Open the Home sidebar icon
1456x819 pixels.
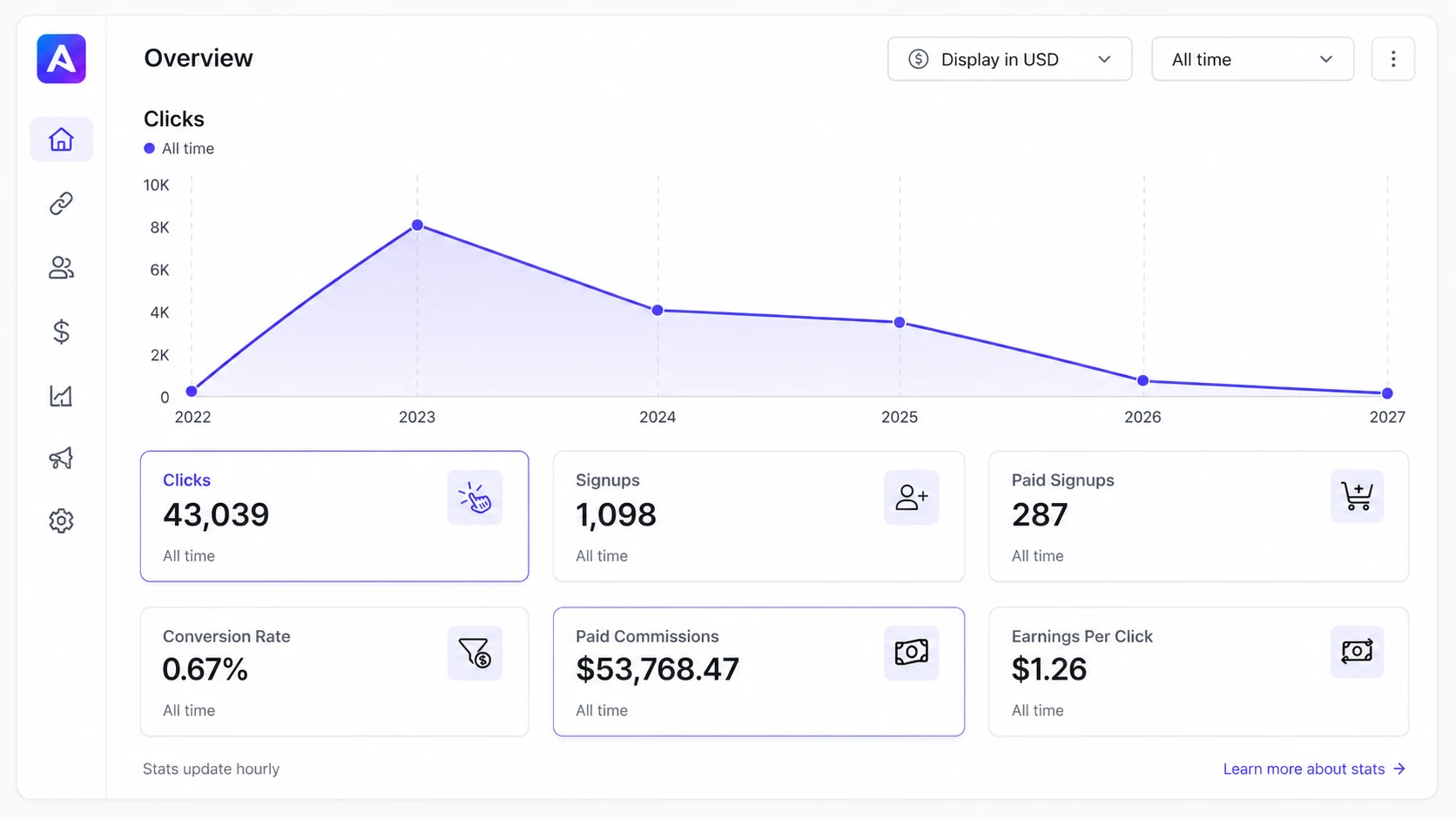61,139
